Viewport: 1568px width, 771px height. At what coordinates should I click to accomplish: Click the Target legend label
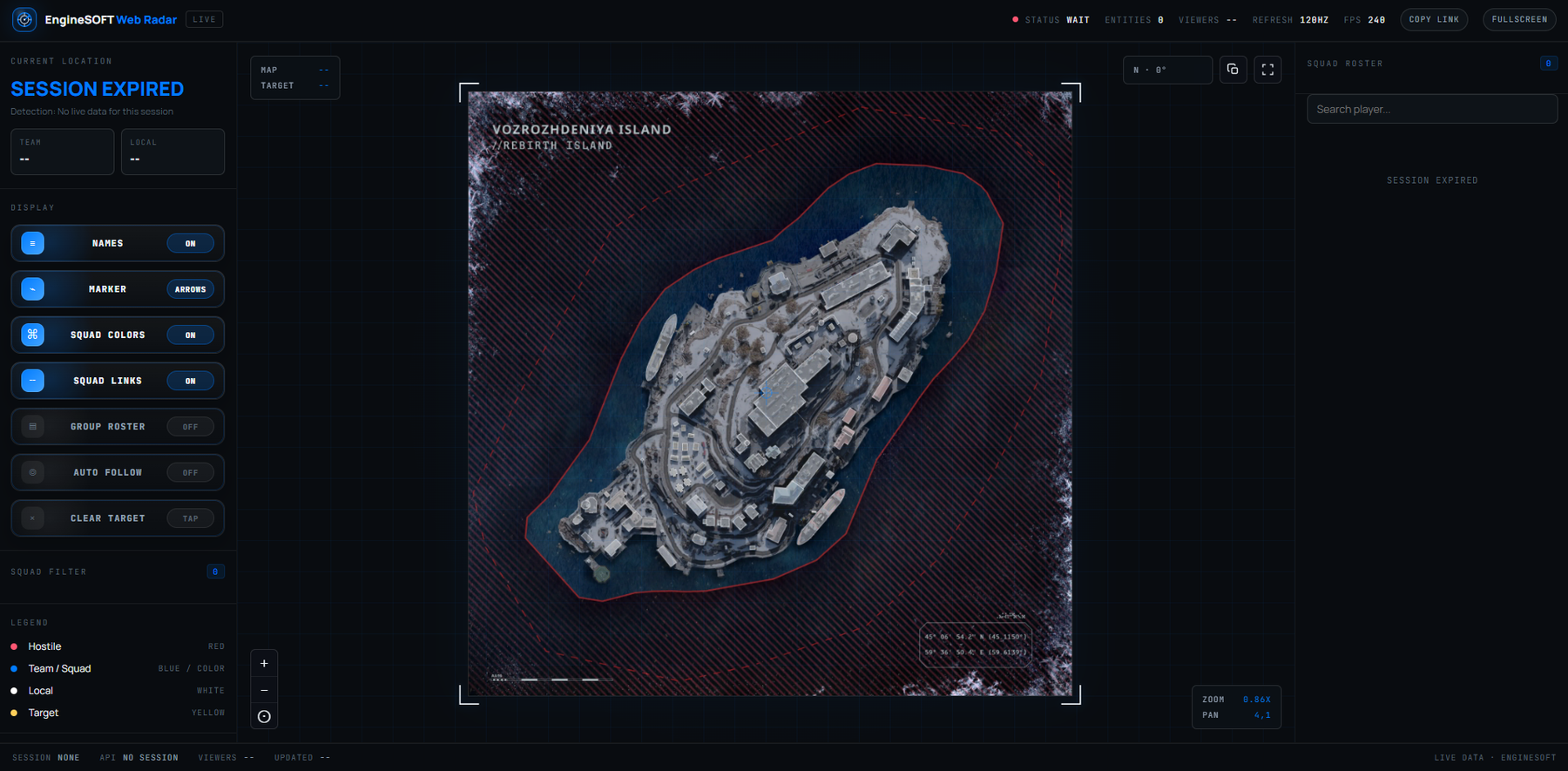tap(44, 713)
